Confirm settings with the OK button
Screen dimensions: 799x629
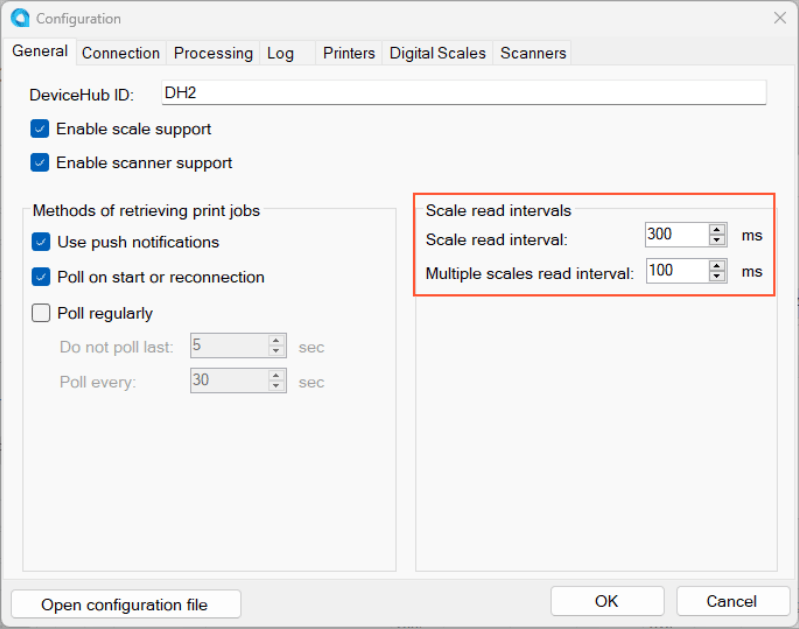[x=606, y=601]
